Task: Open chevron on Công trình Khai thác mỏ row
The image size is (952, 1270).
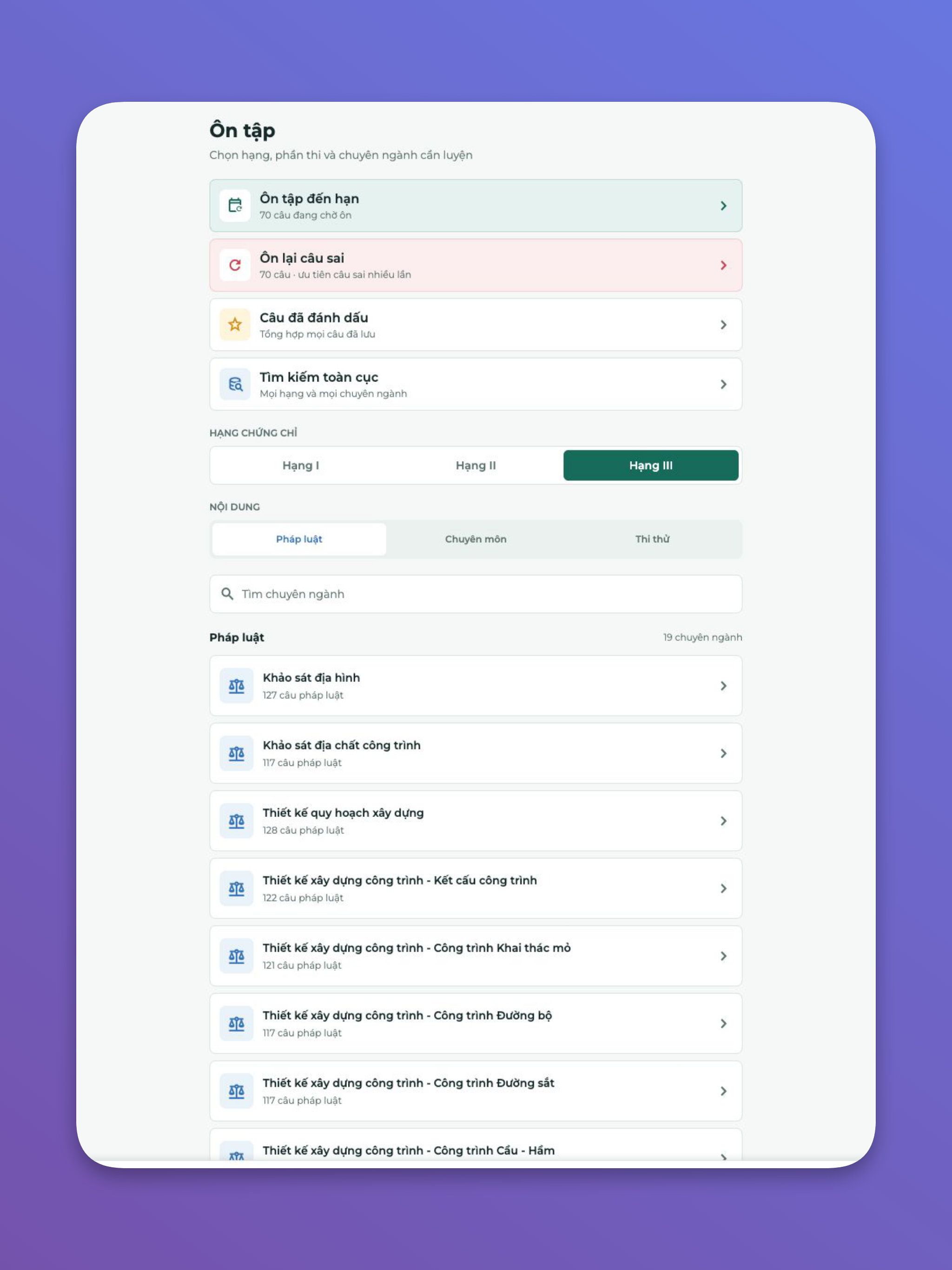Action: tap(723, 956)
